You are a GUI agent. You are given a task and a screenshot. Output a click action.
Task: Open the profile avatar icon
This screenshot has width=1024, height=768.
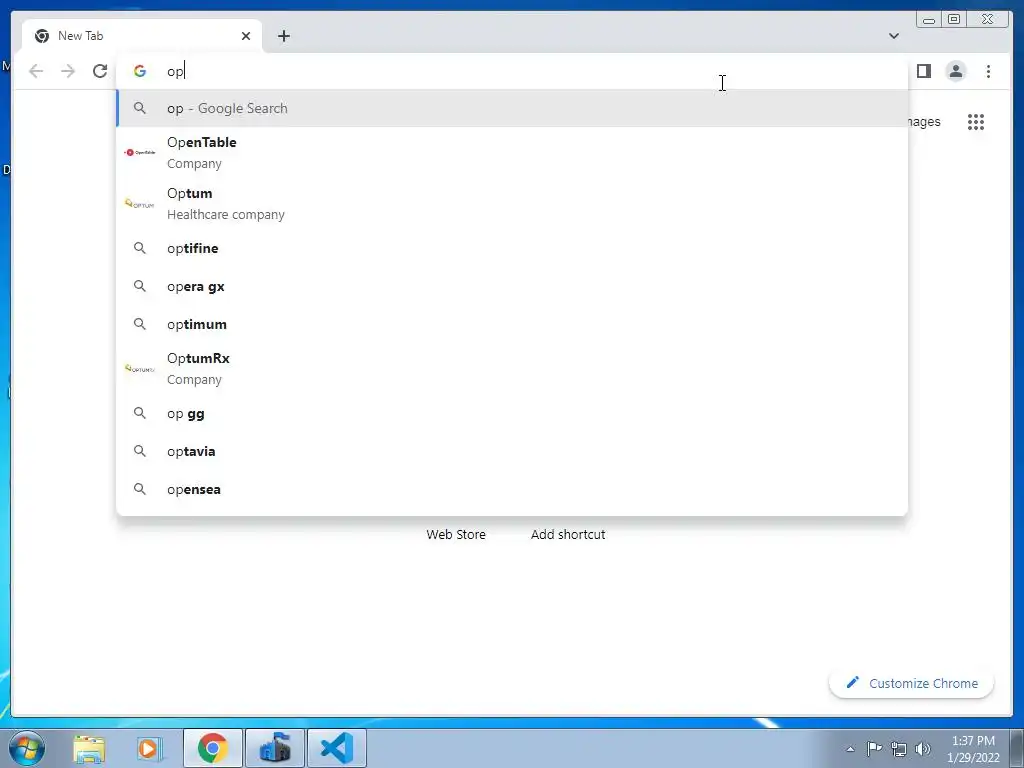click(955, 71)
